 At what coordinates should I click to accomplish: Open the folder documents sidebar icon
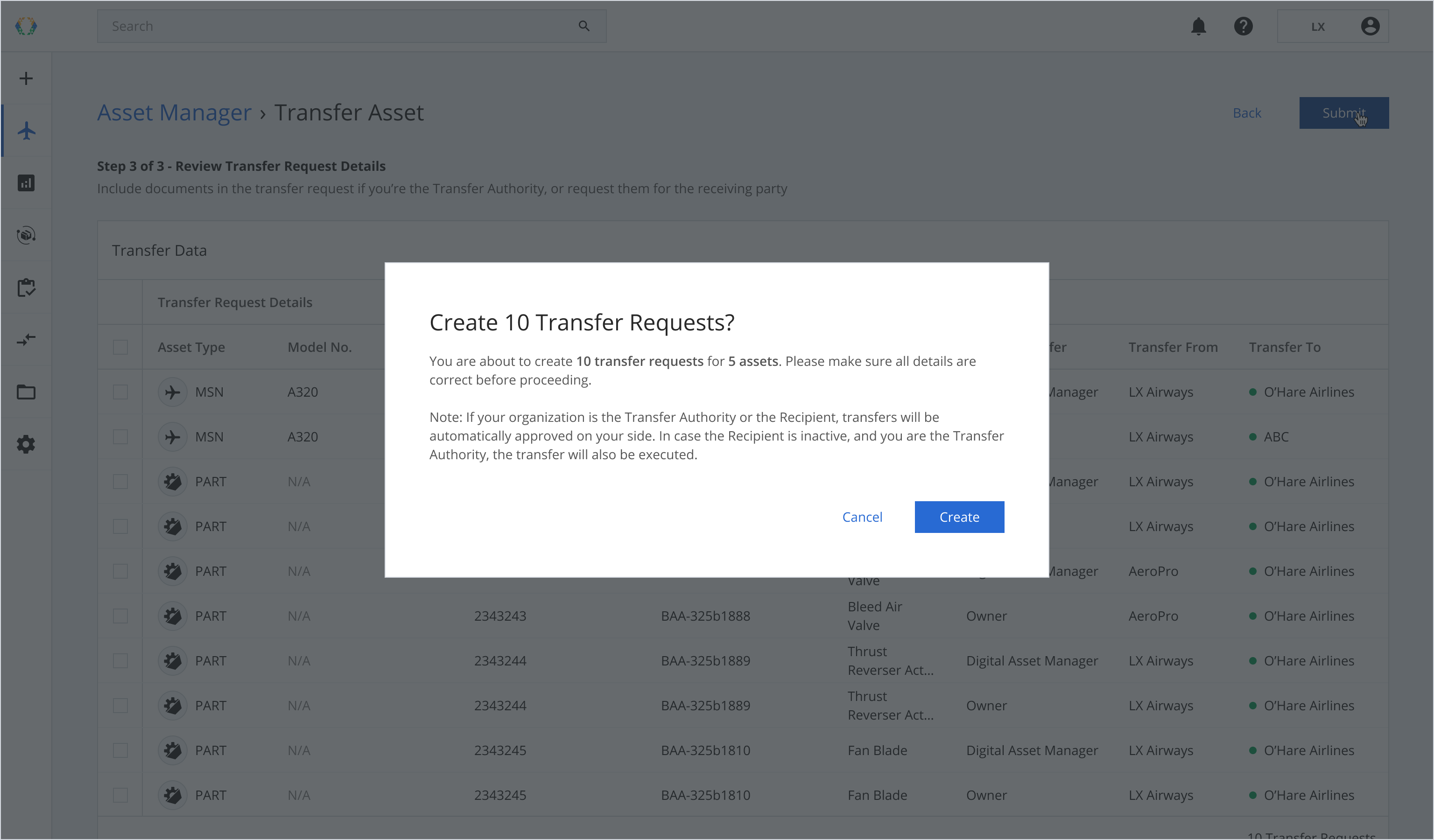(26, 392)
